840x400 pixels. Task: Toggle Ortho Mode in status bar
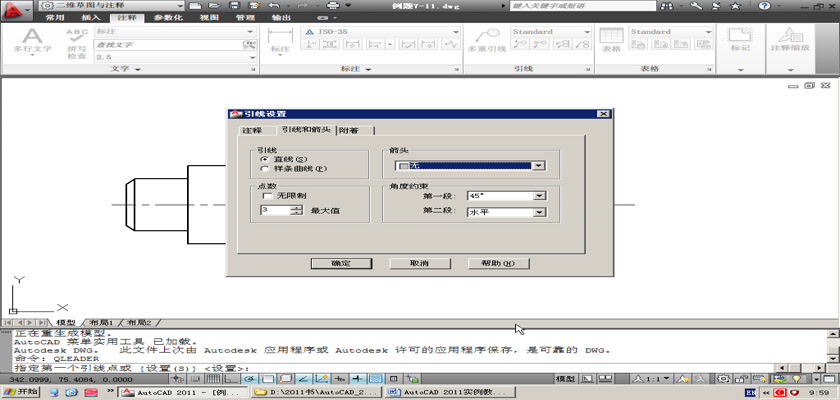tap(231, 379)
